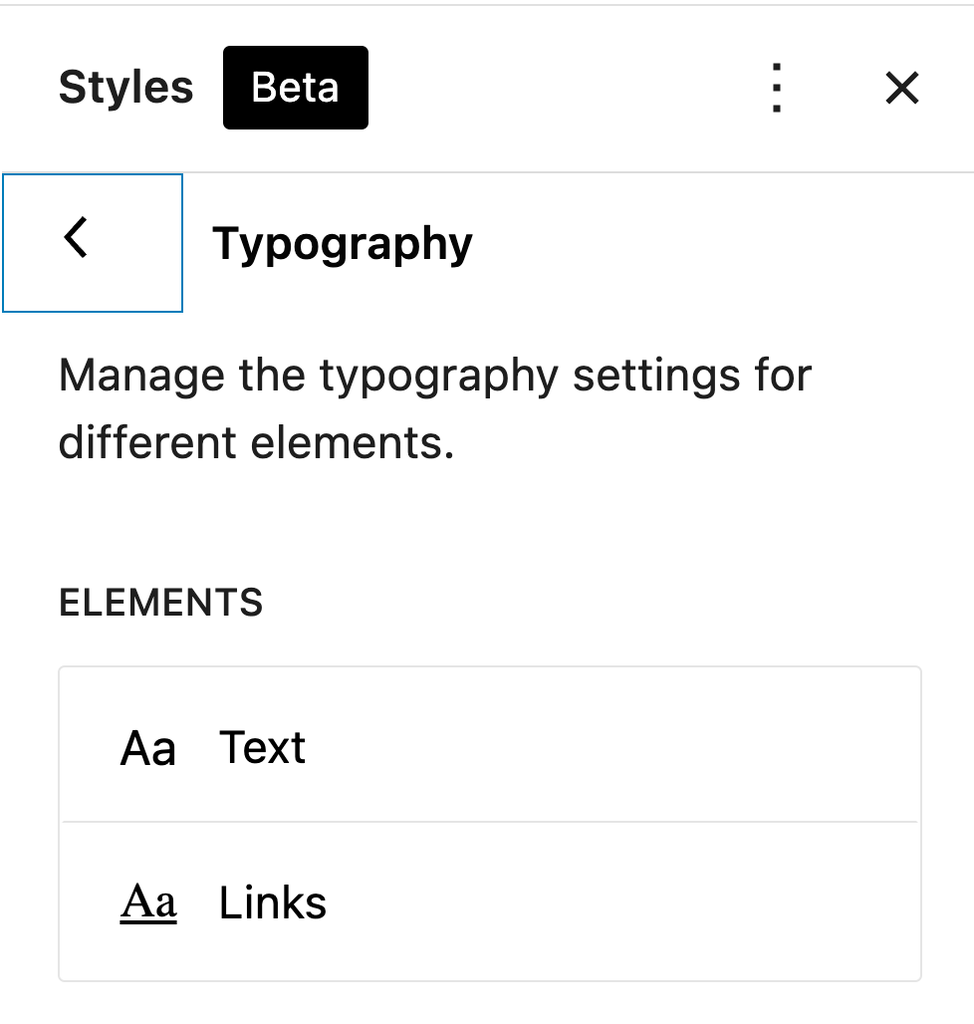This screenshot has height=1024, width=974.
Task: Click the Typography heading
Action: click(342, 244)
